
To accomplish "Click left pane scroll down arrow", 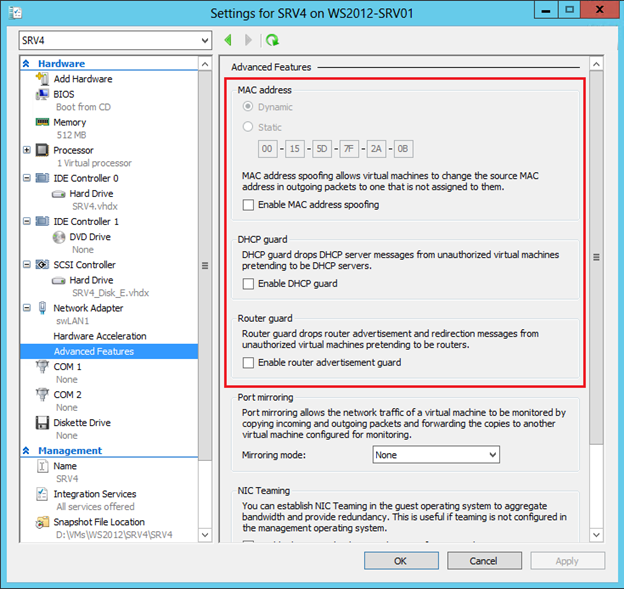I will [205, 535].
